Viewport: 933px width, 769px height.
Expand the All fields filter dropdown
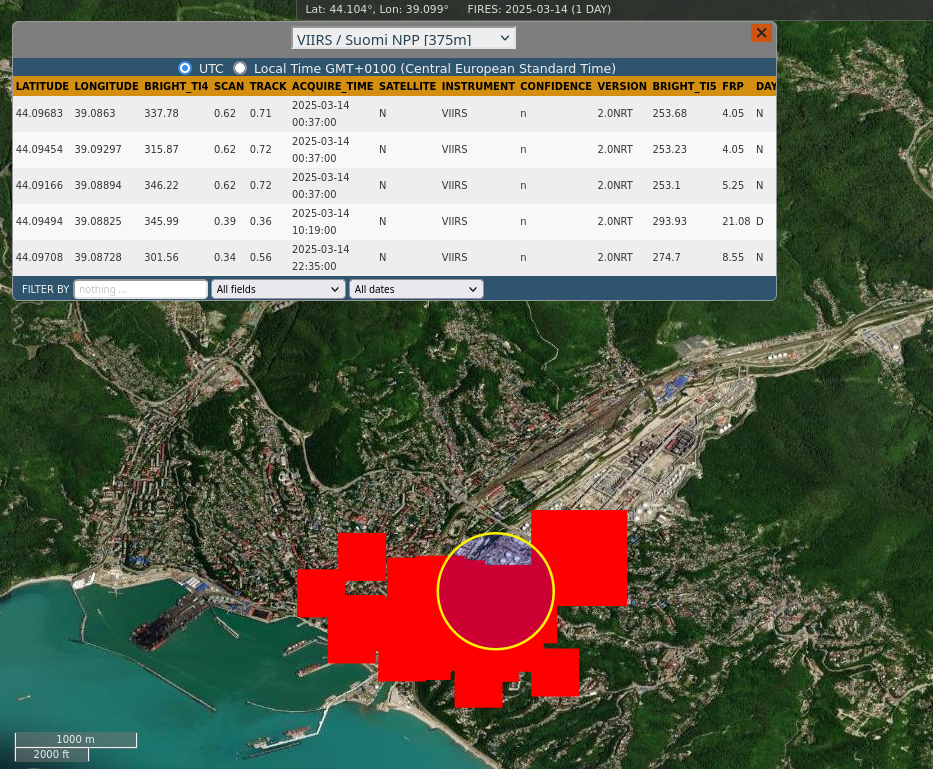(278, 289)
